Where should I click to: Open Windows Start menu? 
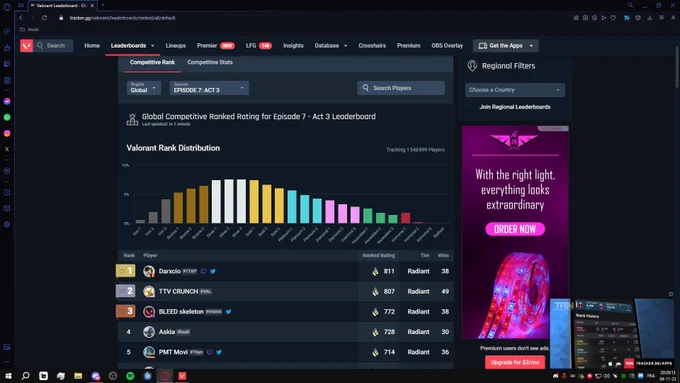[x=8, y=376]
